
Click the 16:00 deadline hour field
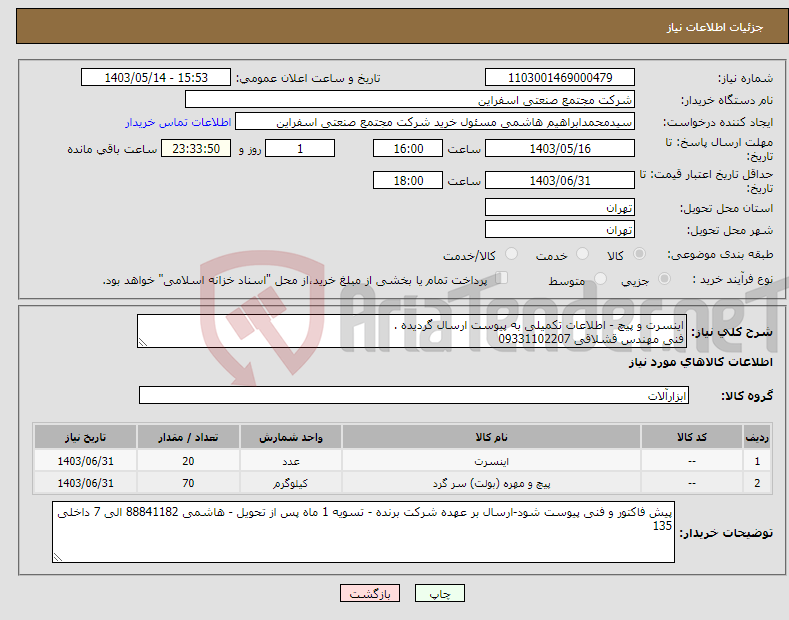pyautogui.click(x=408, y=148)
